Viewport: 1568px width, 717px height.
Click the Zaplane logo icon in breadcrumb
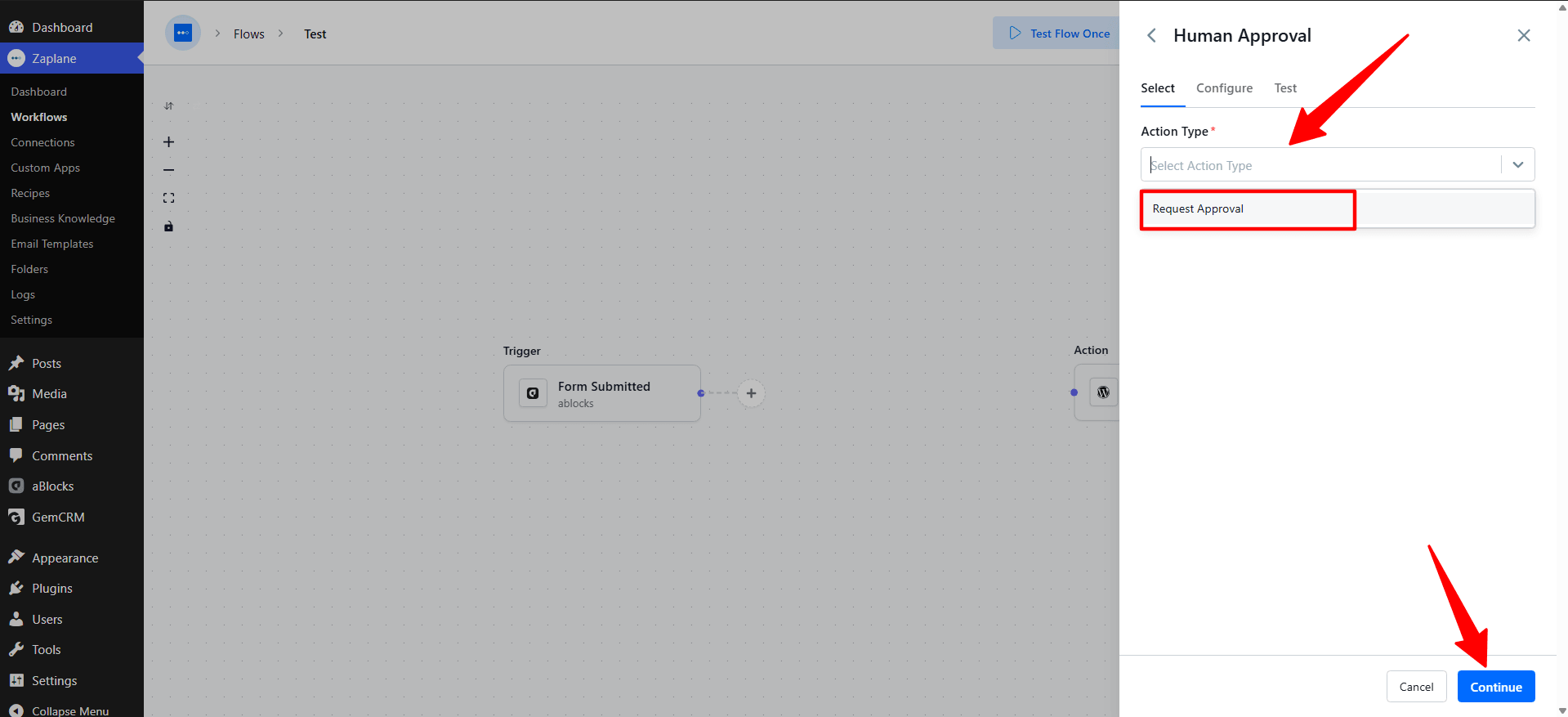(183, 34)
